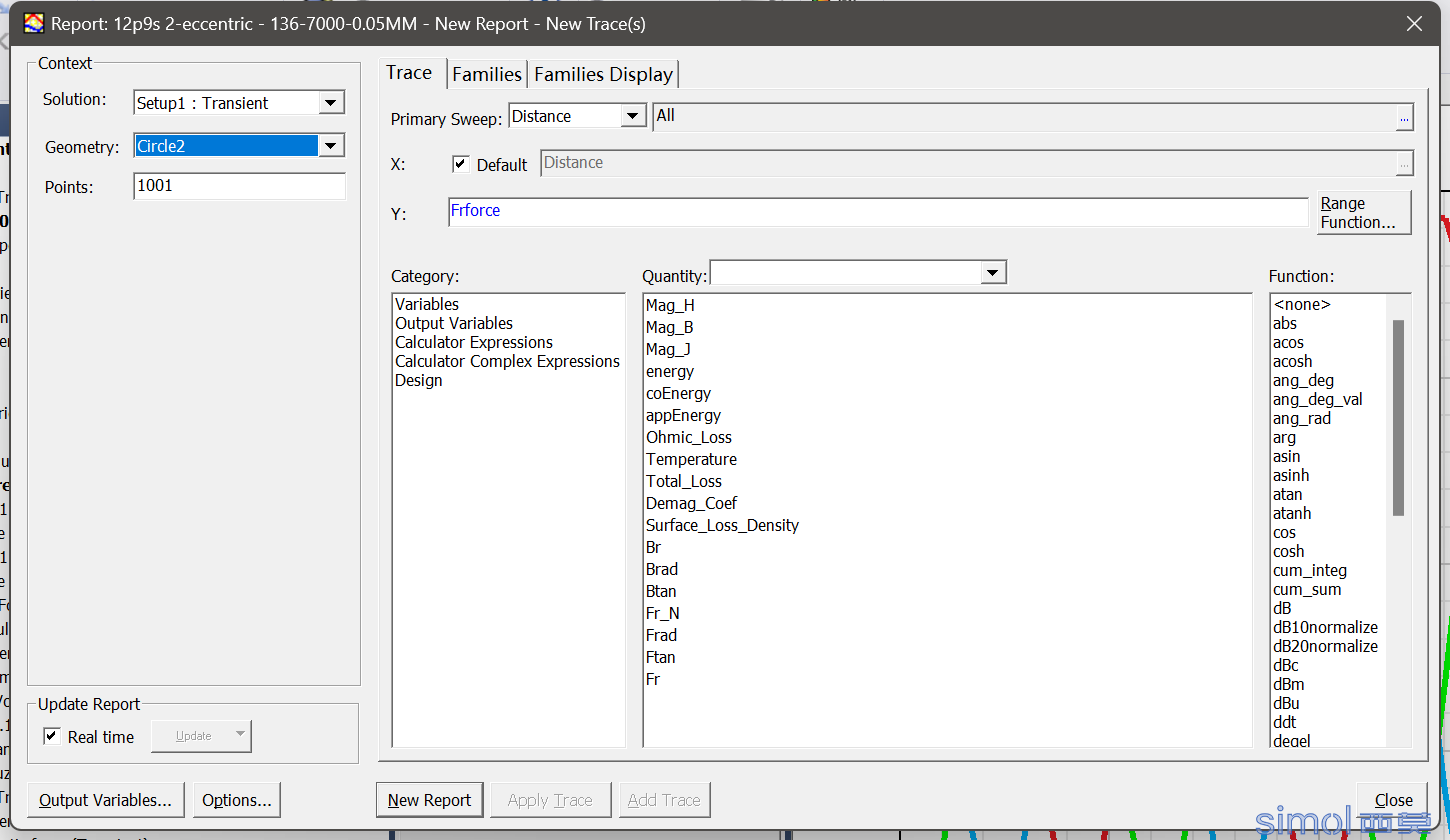The width and height of the screenshot is (1450, 840).
Task: Select appEnergy in the quantity list
Action: (683, 415)
